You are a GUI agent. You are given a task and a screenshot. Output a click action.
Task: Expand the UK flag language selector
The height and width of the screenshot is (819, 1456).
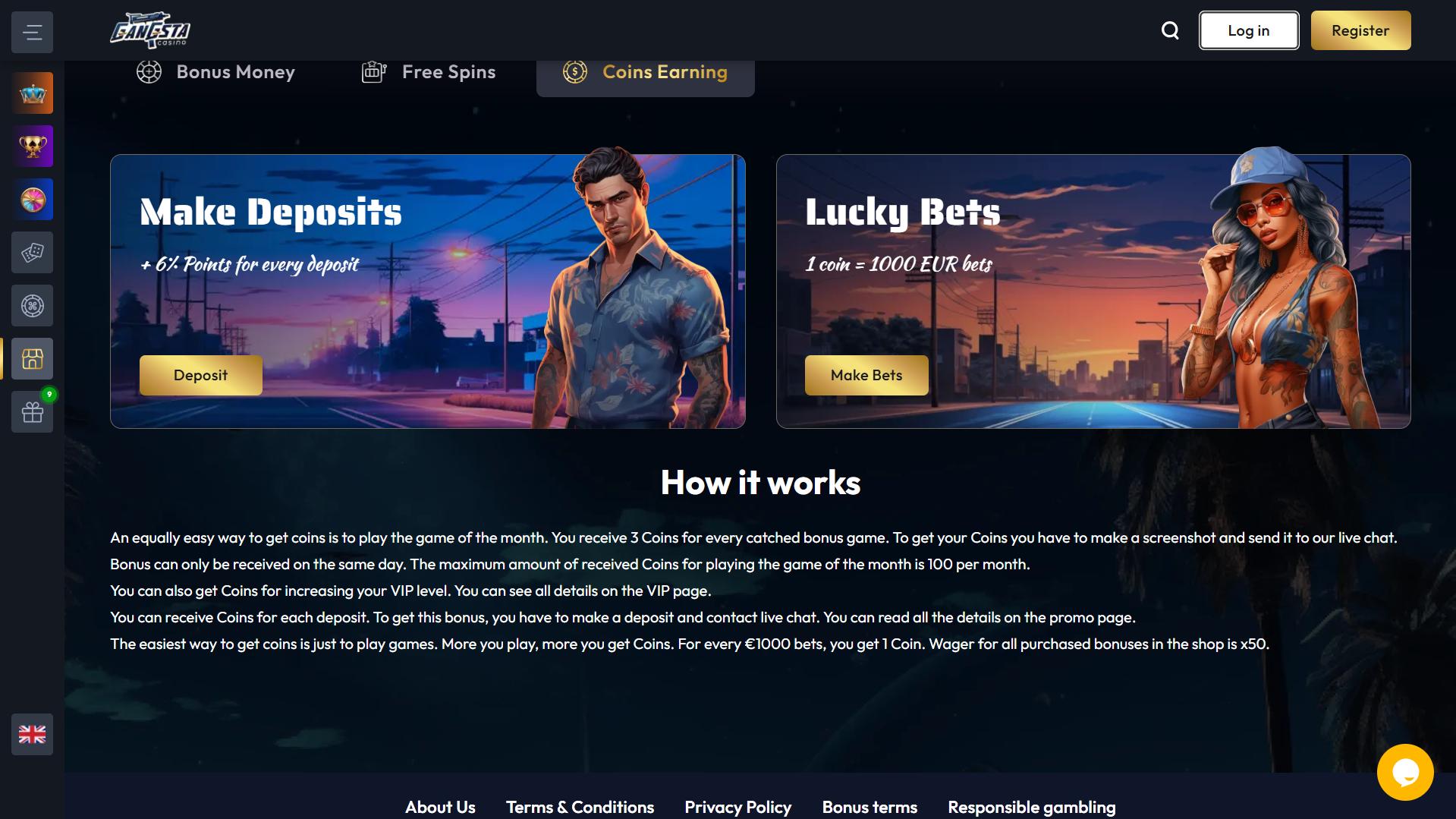32,734
